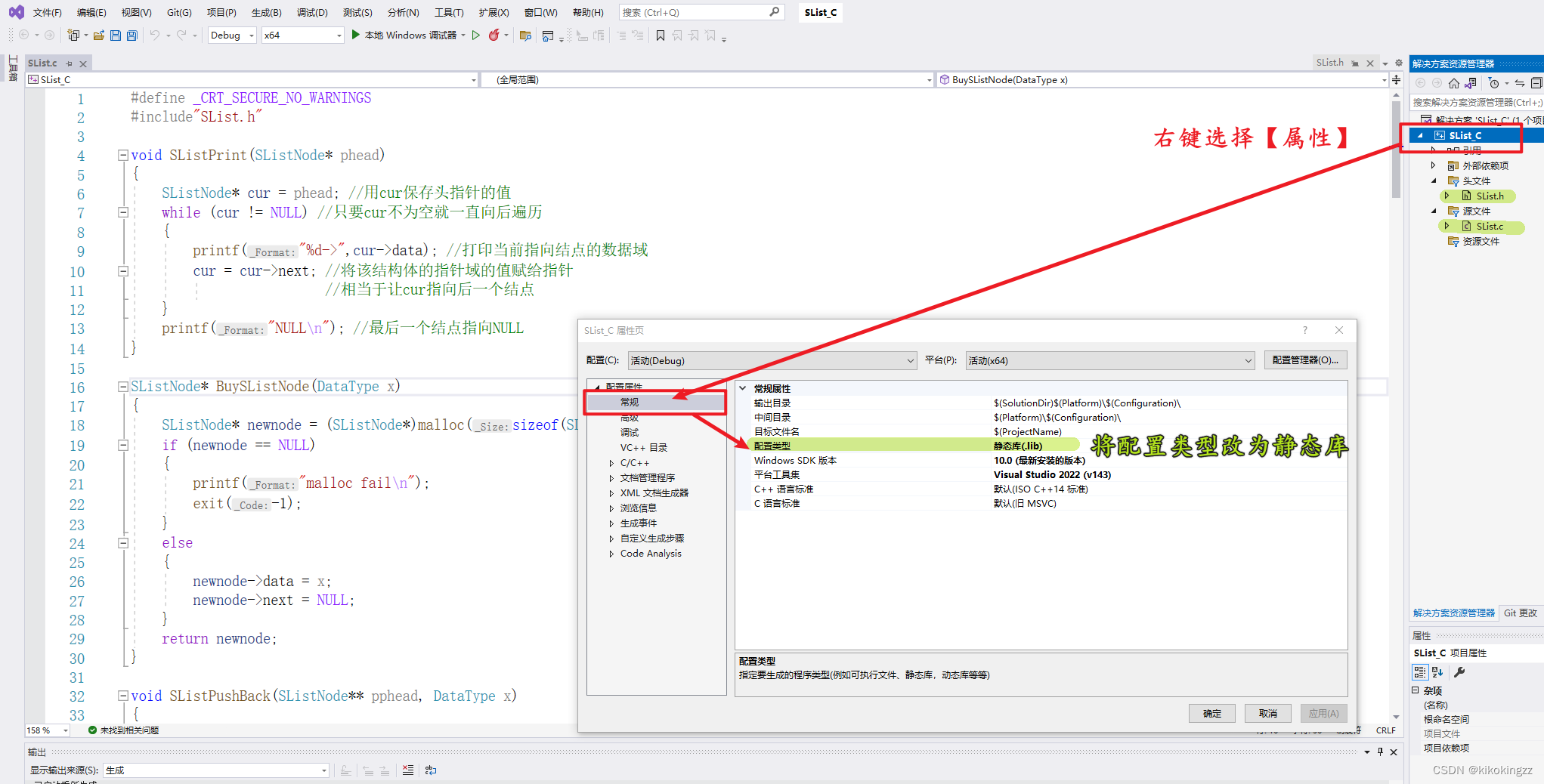This screenshot has width=1544, height=784.
Task: Click the switch views icon in Solution Explorer
Action: pyautogui.click(x=1470, y=83)
